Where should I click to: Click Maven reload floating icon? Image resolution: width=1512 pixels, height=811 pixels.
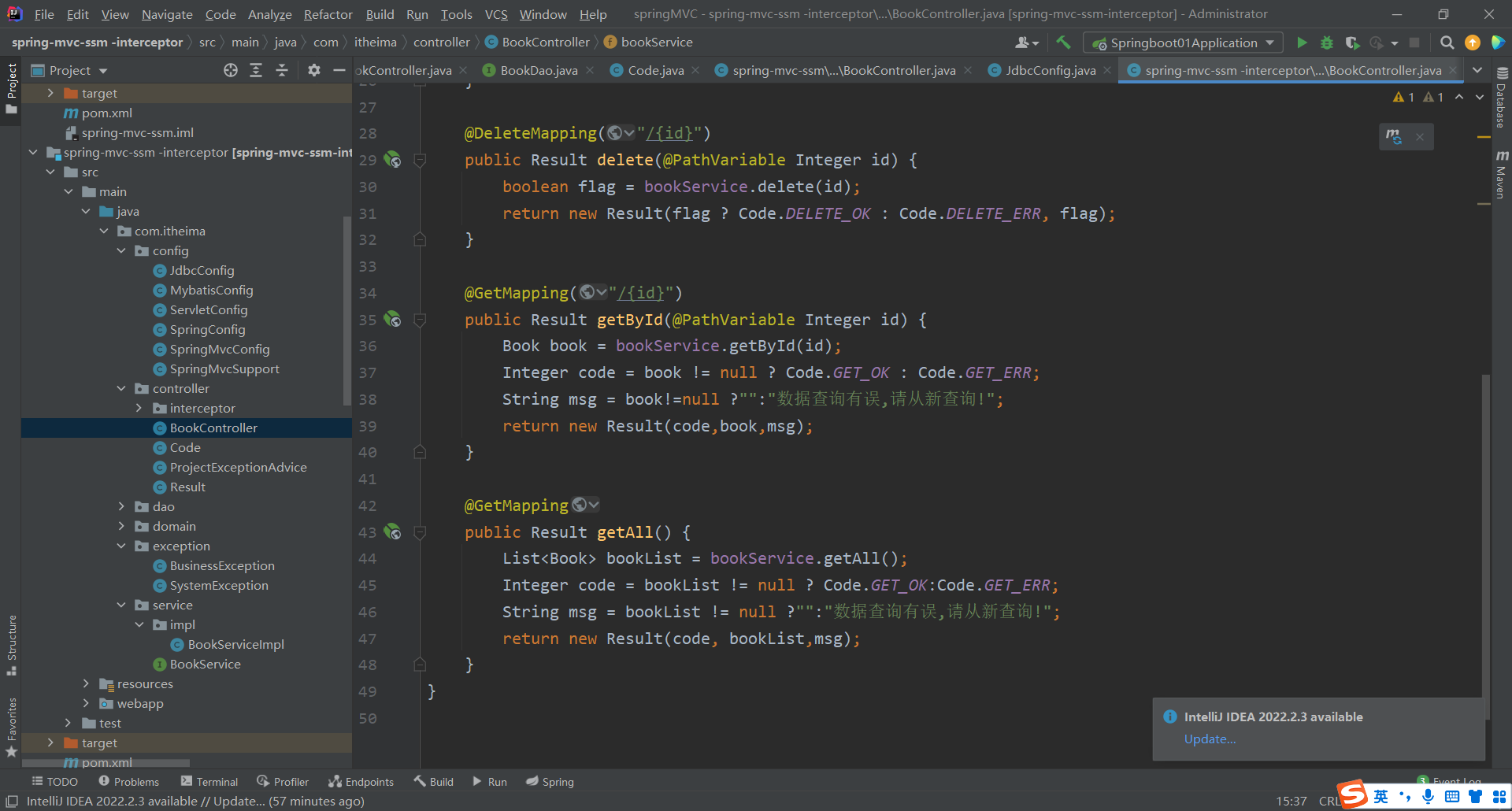tap(1394, 137)
